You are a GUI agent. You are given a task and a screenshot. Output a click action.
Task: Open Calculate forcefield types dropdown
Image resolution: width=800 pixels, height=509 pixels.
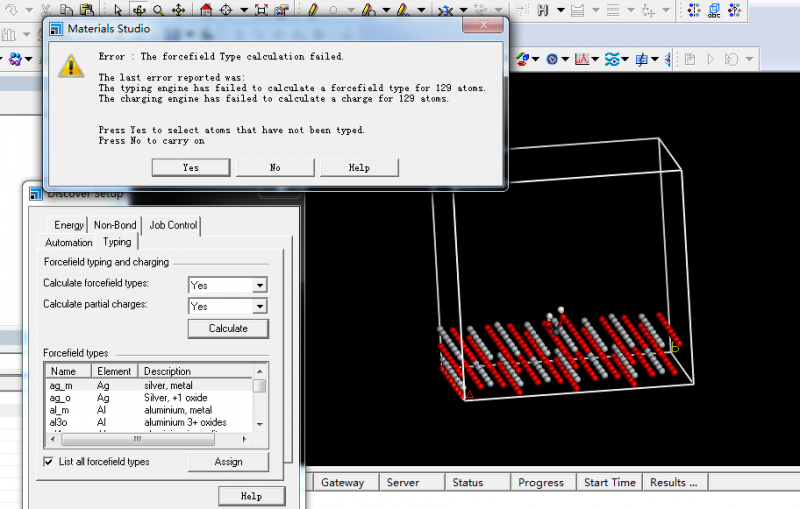coord(260,285)
